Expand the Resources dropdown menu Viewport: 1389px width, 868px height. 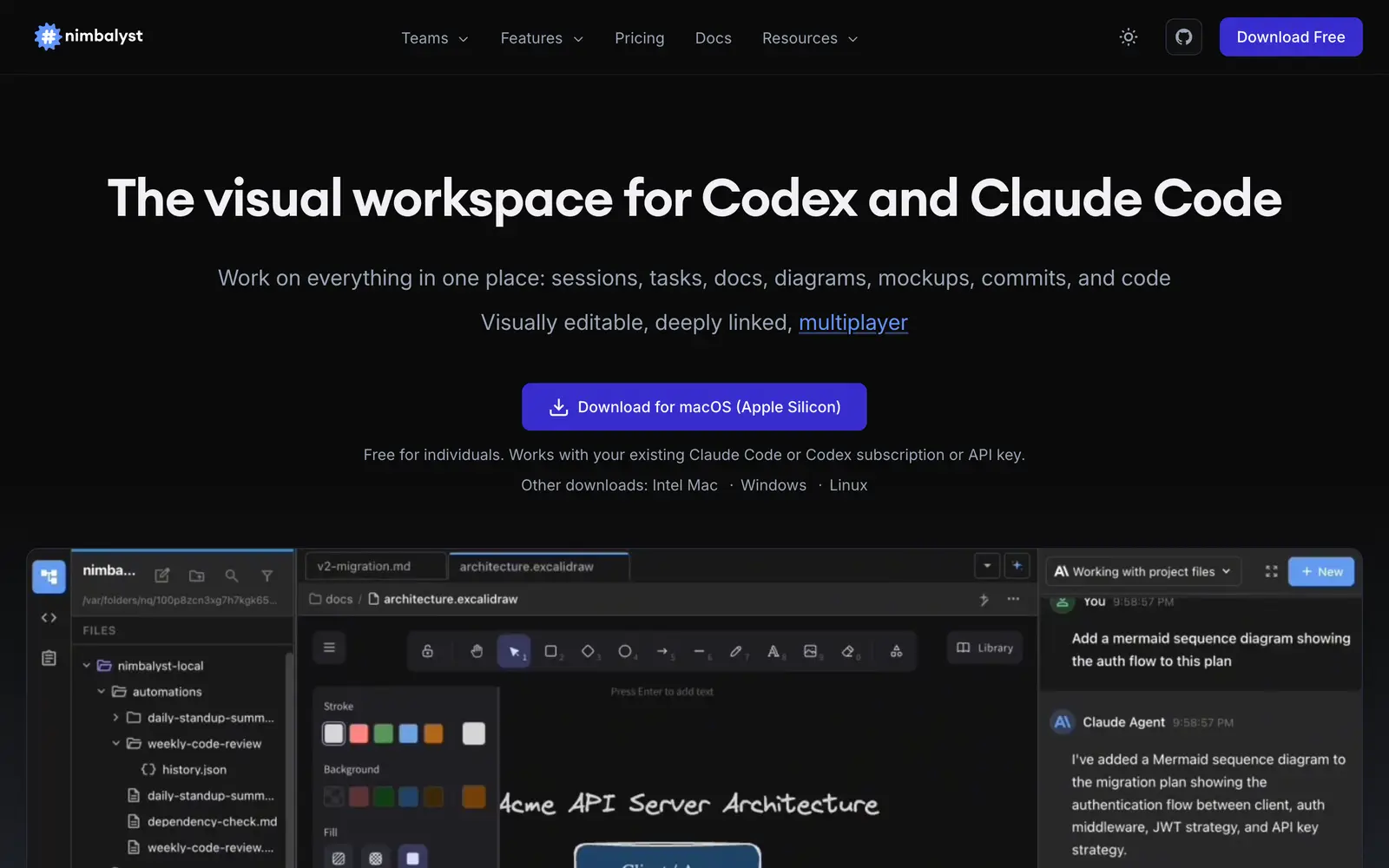[x=810, y=38]
